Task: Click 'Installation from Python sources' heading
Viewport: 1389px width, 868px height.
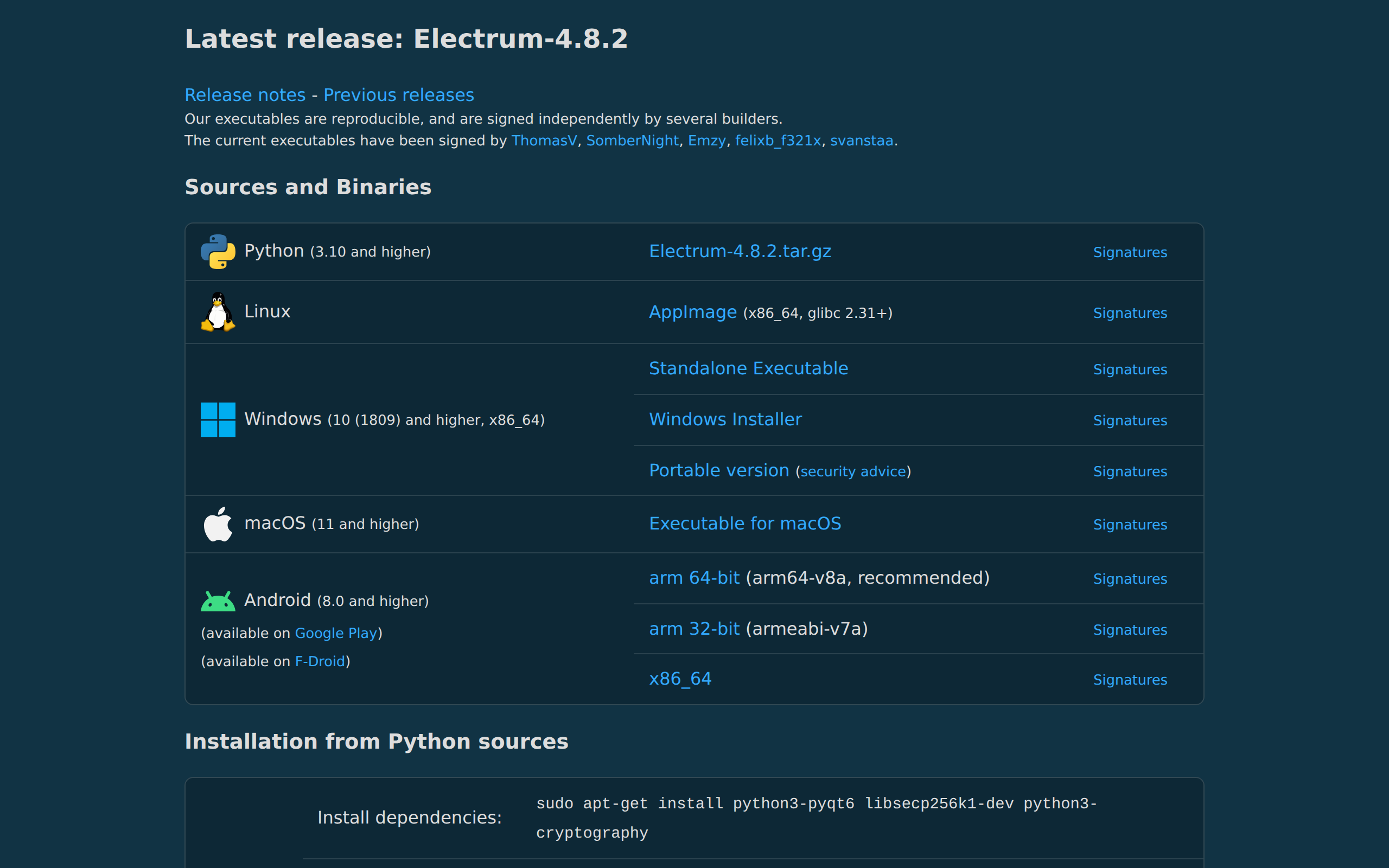Action: pos(376,741)
